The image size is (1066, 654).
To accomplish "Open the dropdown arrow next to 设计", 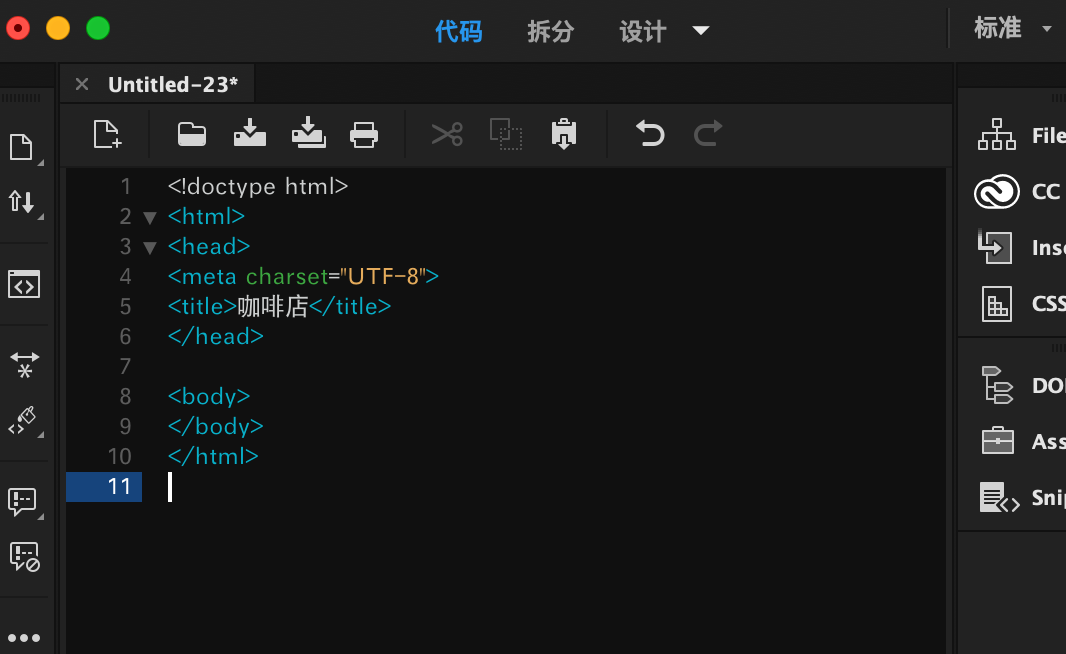I will (x=701, y=31).
